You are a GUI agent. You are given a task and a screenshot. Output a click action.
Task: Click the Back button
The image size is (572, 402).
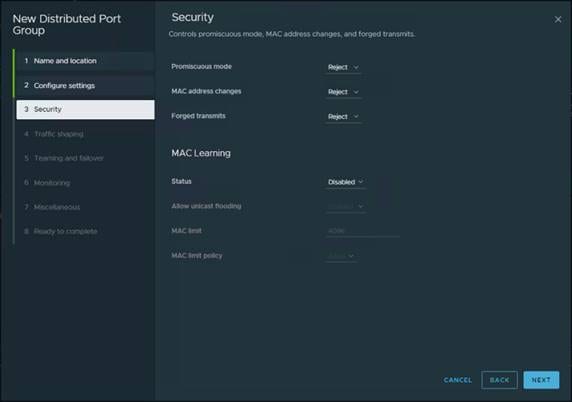(x=499, y=380)
